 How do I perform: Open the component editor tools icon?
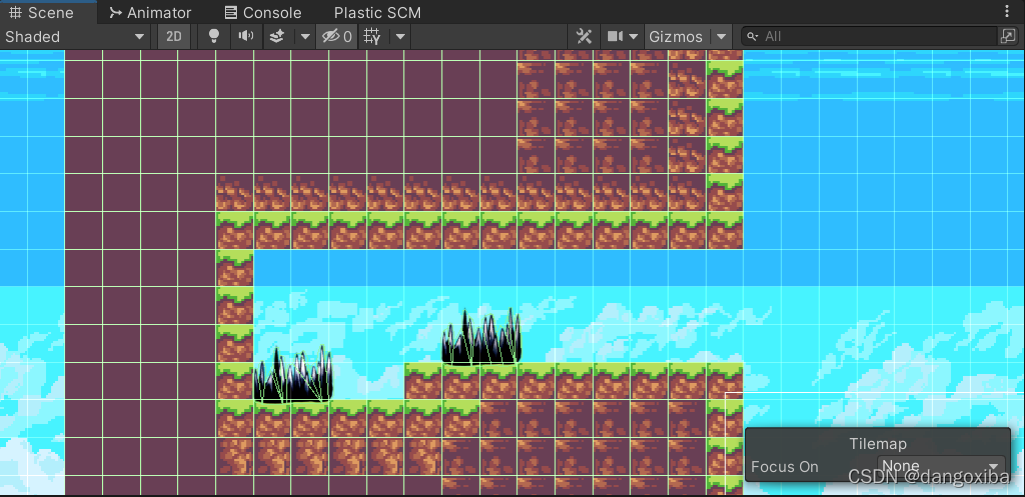pos(584,37)
